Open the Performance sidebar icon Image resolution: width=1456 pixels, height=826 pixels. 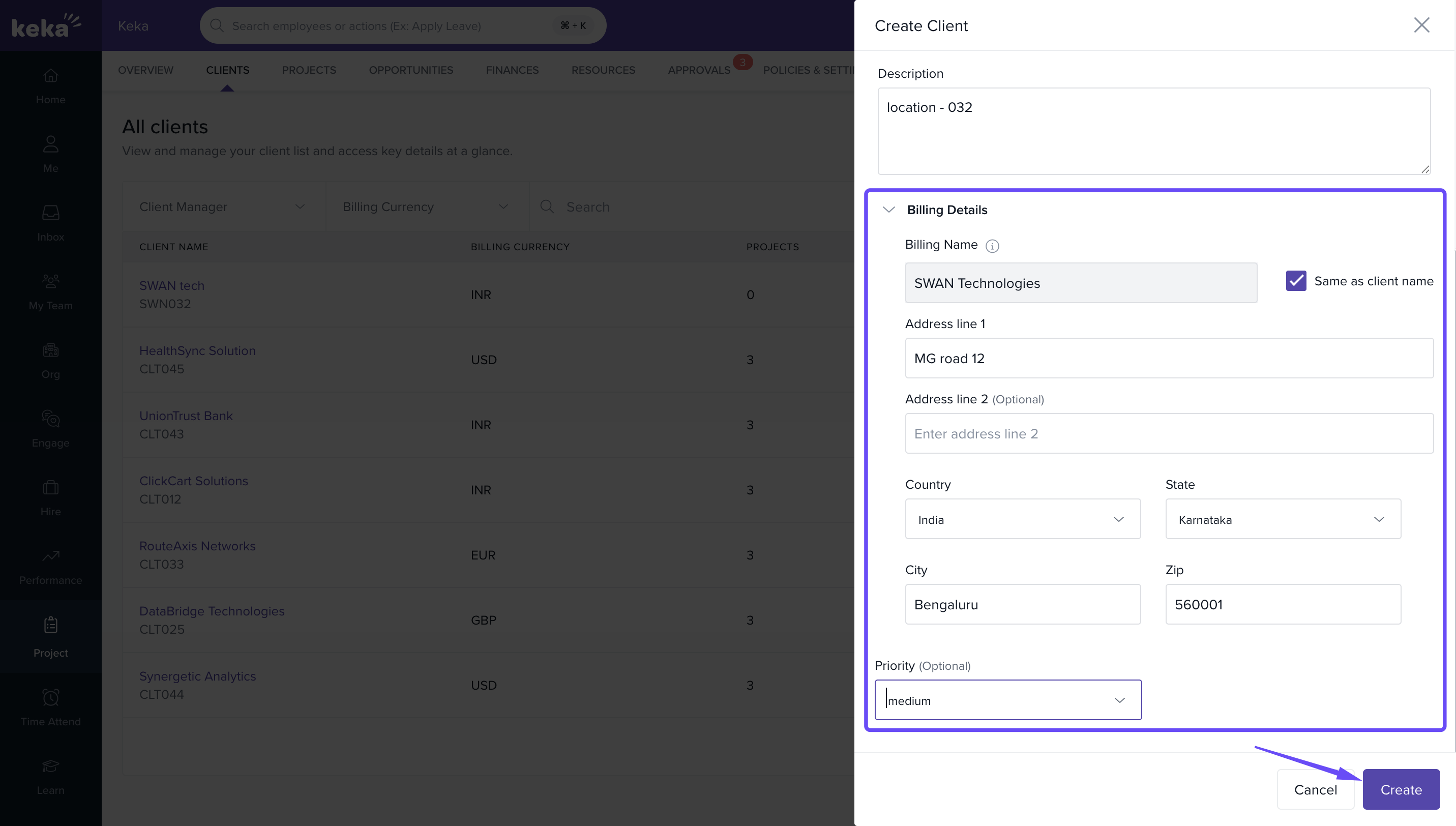[x=50, y=566]
